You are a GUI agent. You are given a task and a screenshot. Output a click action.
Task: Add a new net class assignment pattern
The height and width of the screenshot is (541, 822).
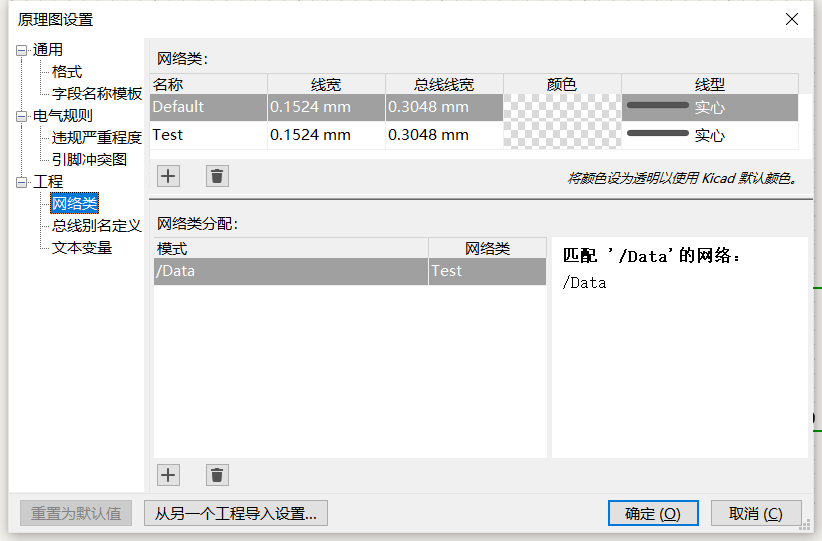click(x=168, y=475)
